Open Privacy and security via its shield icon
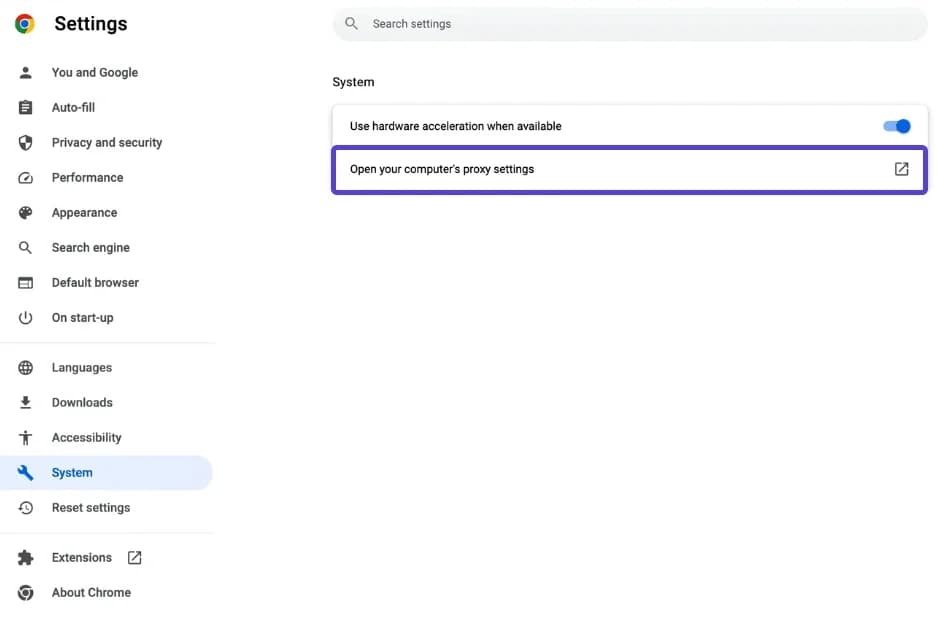940x630 pixels. (24, 142)
